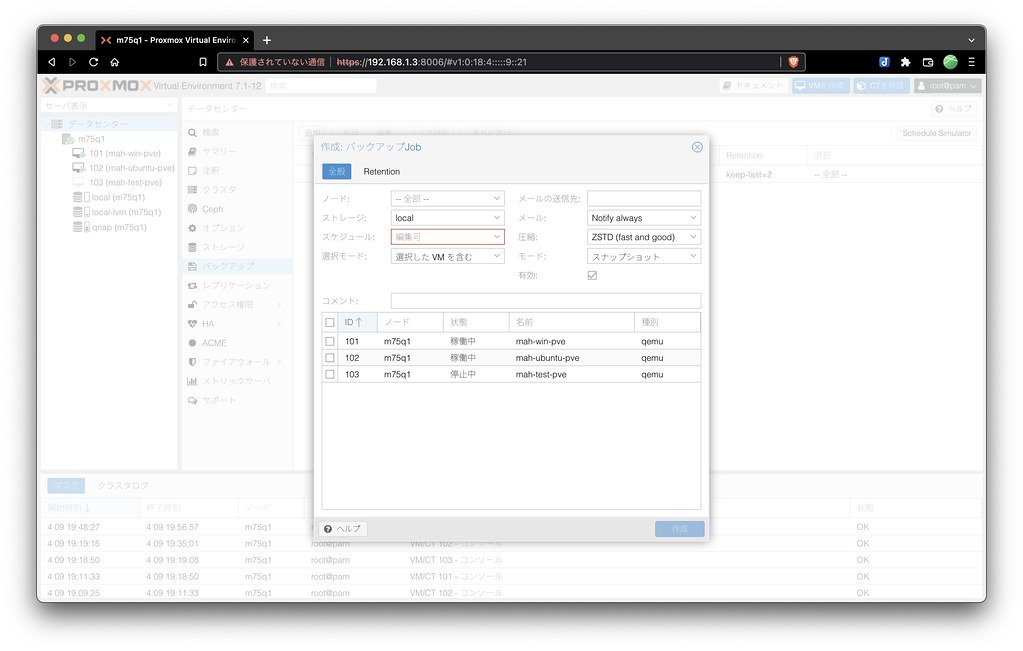Viewport: 1023px width, 651px height.
Task: Open the root@pam user dropdown
Action: pyautogui.click(x=947, y=85)
